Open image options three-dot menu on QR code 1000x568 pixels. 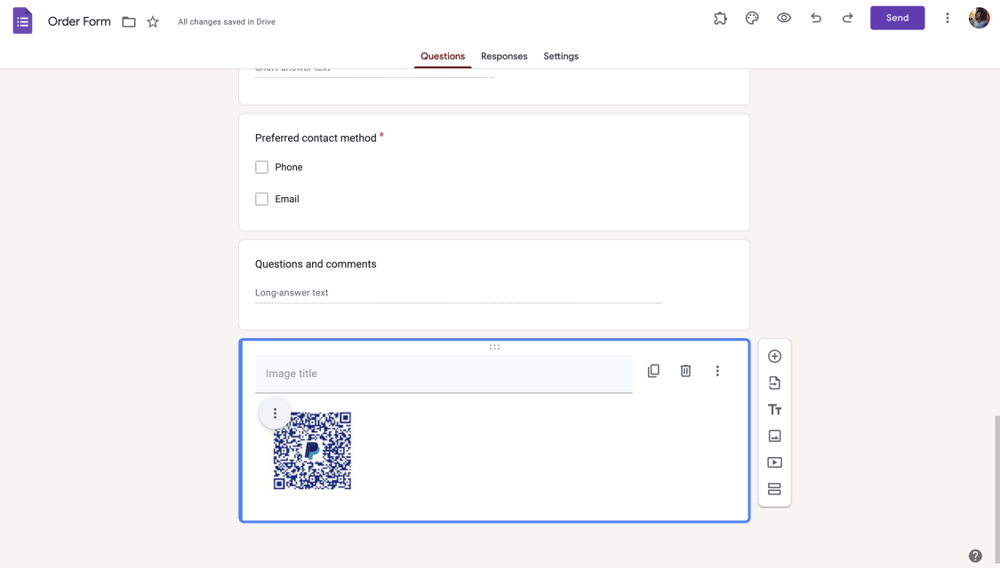[x=275, y=413]
